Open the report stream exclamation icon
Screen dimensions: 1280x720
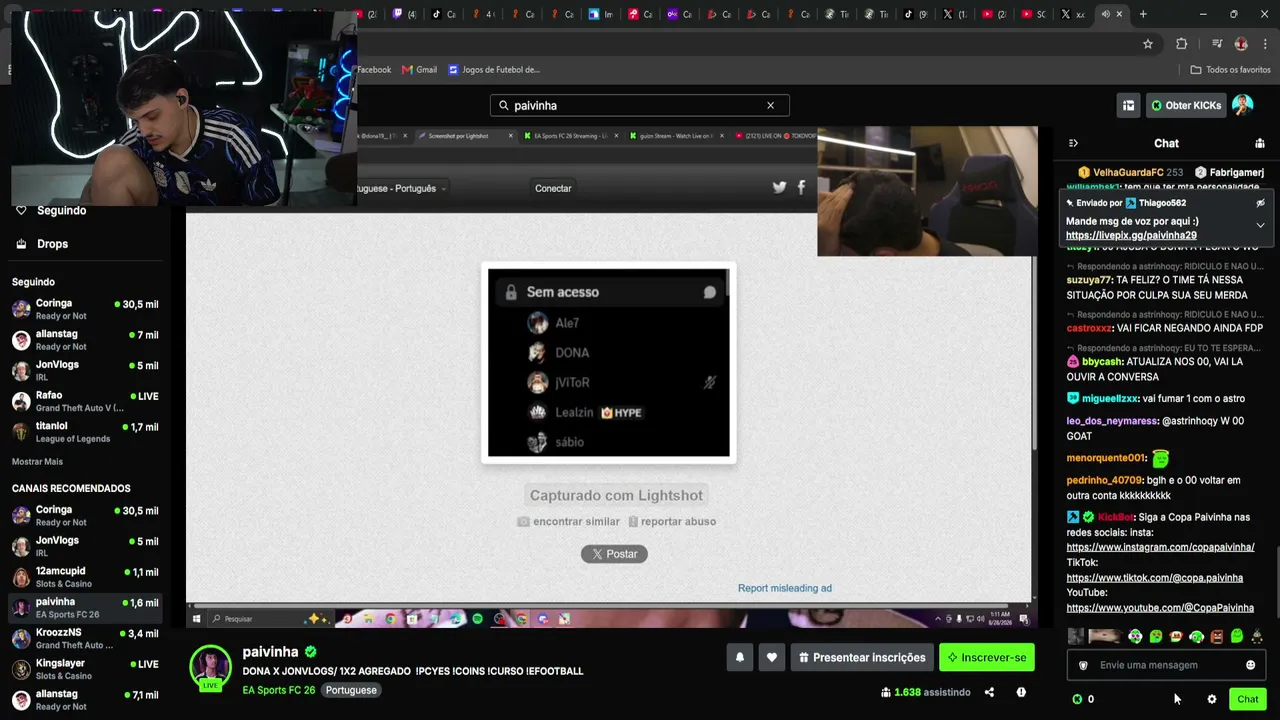pyautogui.click(x=1021, y=692)
